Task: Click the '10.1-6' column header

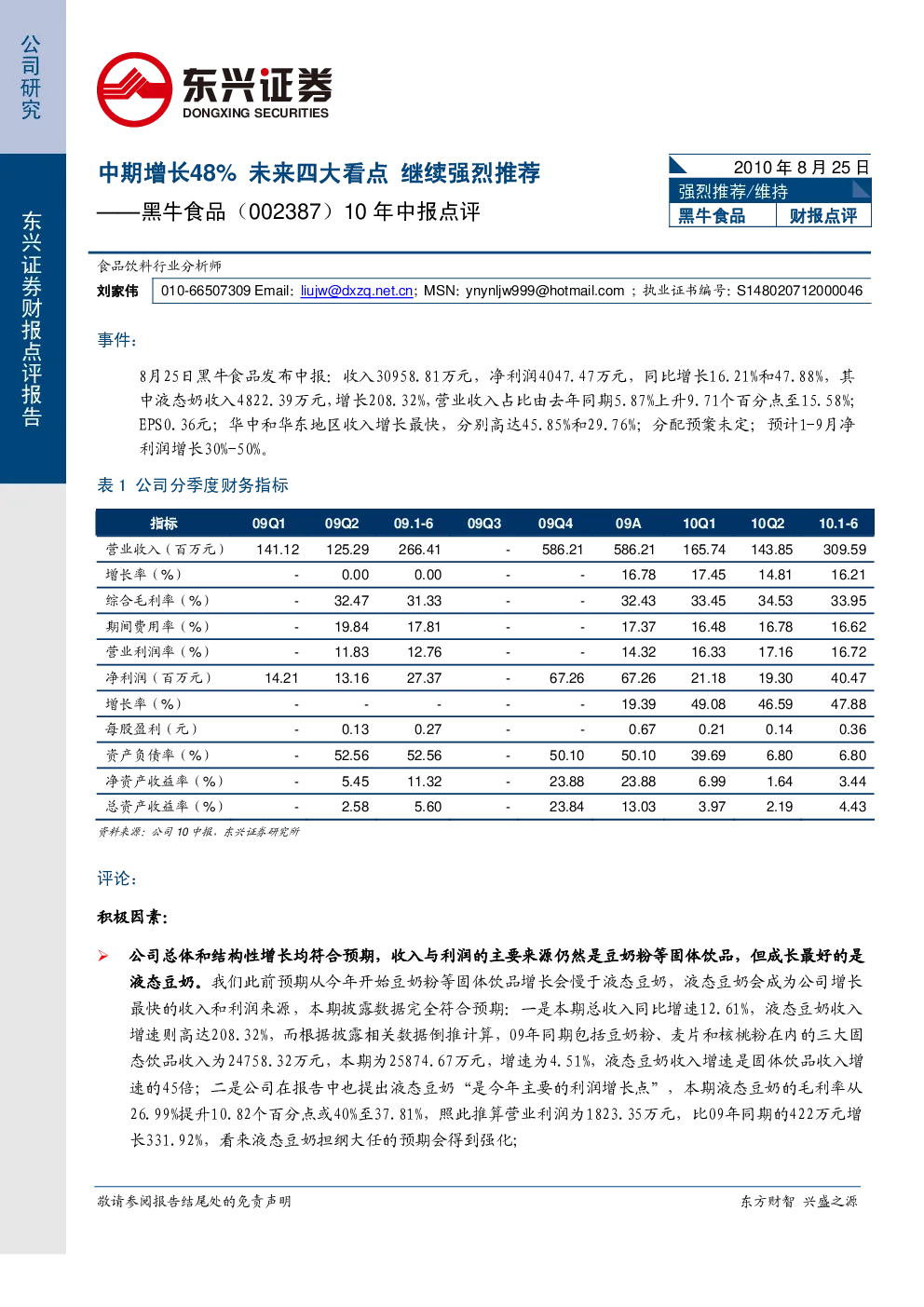Action: coord(838,524)
